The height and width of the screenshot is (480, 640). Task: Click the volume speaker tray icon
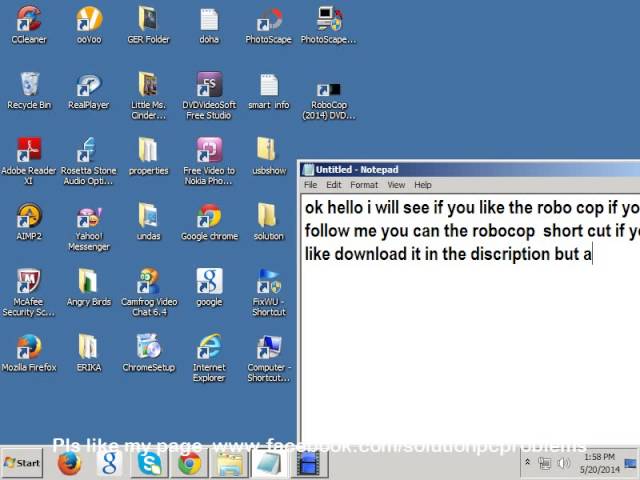pos(564,463)
